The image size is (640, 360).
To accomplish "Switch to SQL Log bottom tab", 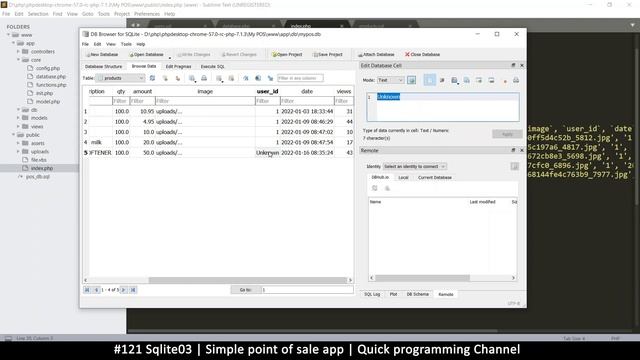I will pos(372,294).
